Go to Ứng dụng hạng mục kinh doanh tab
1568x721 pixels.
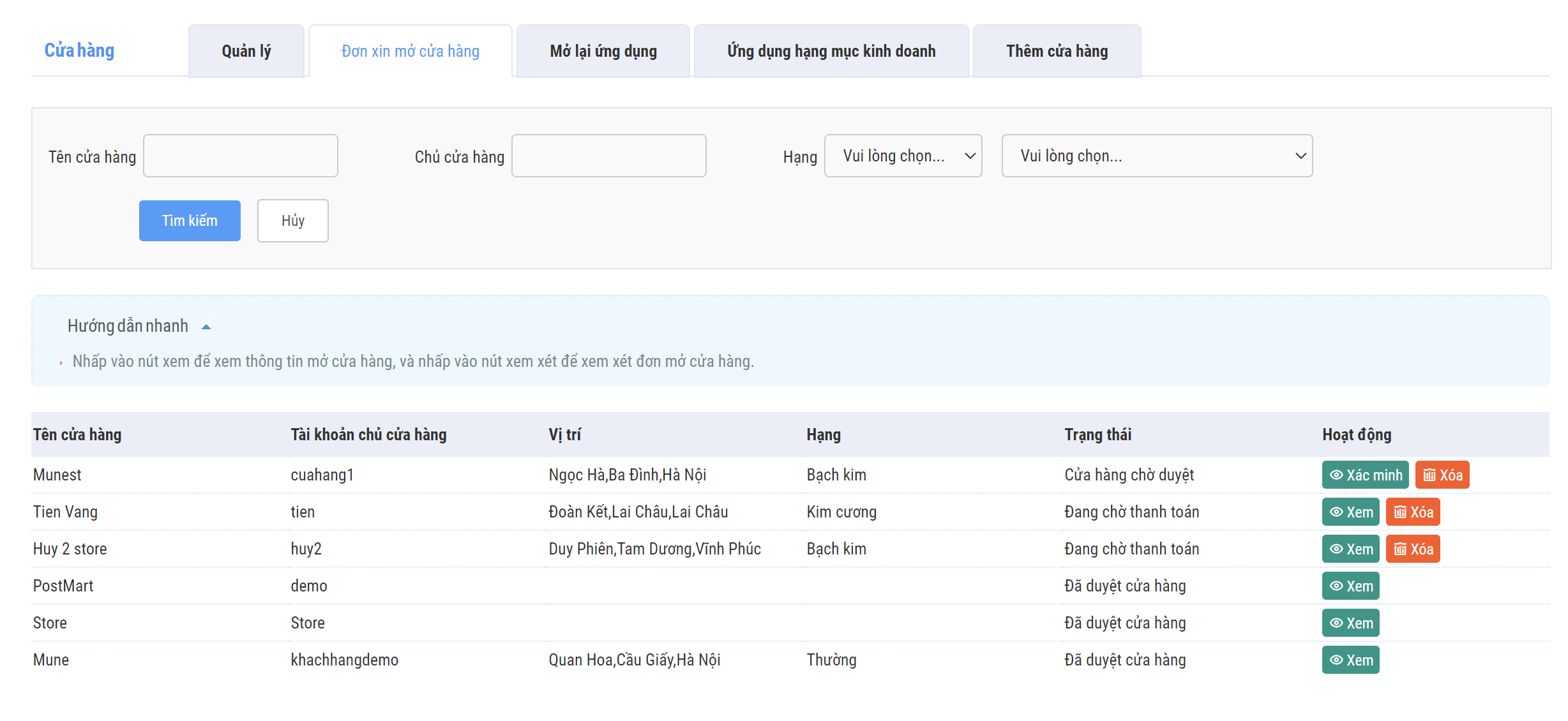(831, 51)
